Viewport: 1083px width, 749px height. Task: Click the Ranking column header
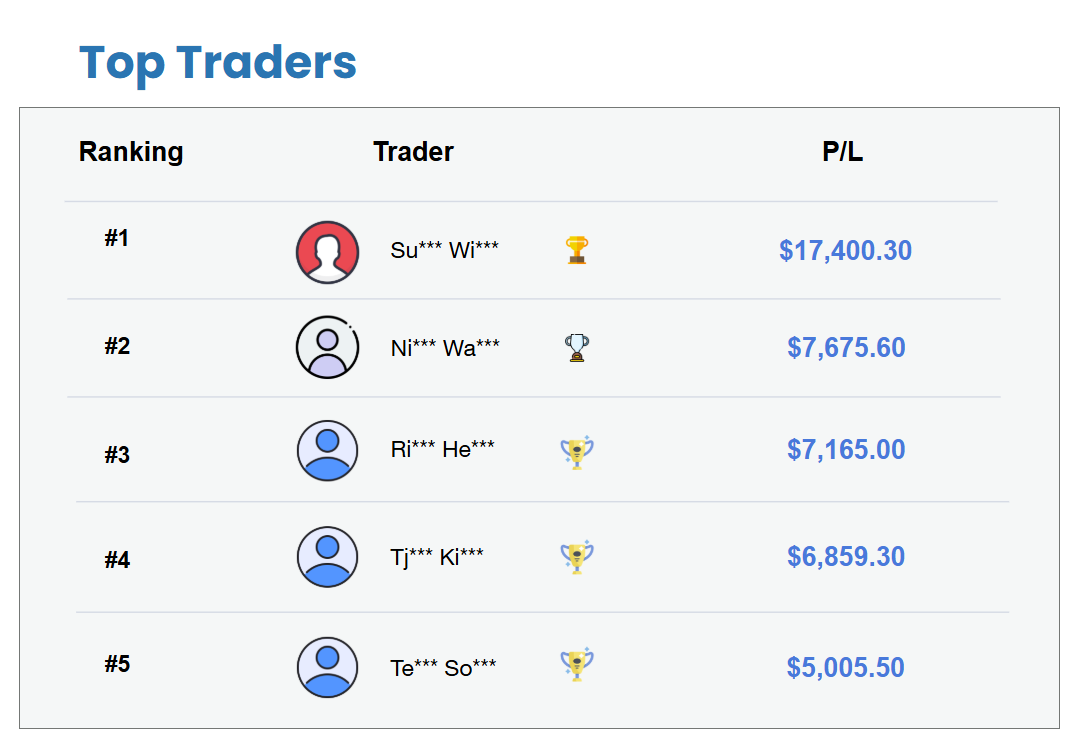point(131,152)
